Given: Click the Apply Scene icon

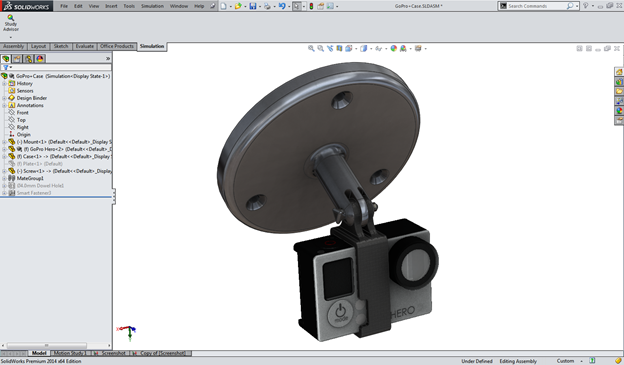Looking at the screenshot, I should tap(403, 49).
